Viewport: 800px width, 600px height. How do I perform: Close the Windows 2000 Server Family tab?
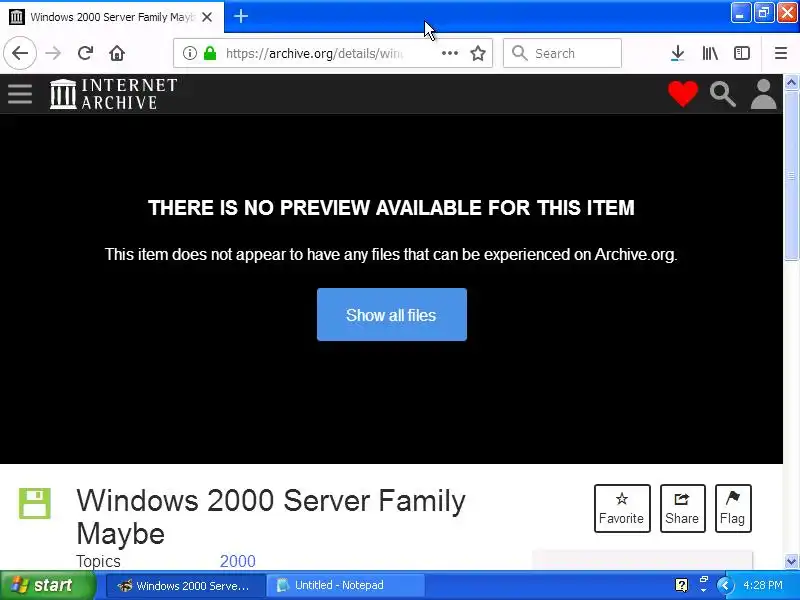[x=207, y=17]
